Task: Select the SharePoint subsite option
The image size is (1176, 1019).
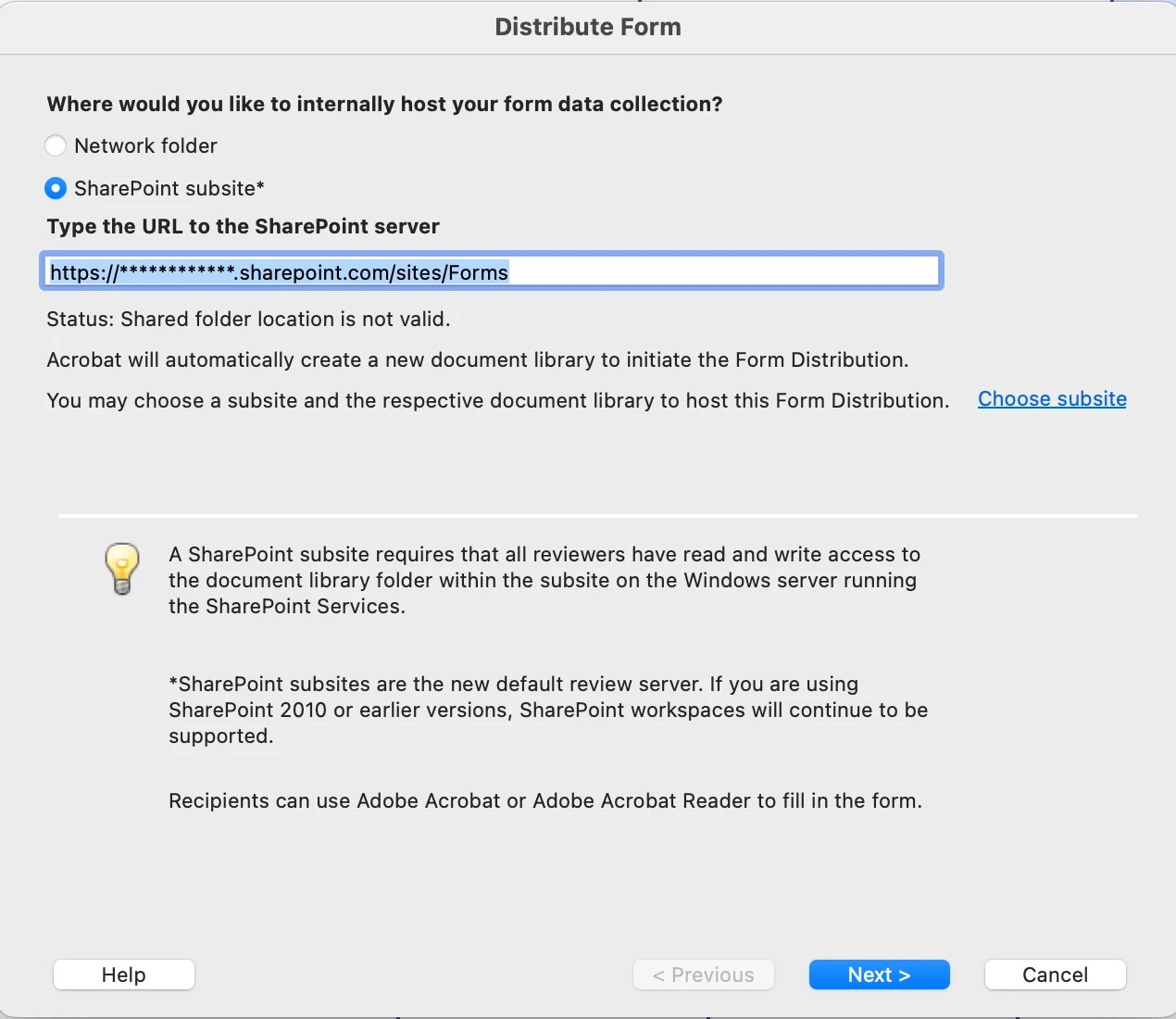Action: tap(56, 188)
